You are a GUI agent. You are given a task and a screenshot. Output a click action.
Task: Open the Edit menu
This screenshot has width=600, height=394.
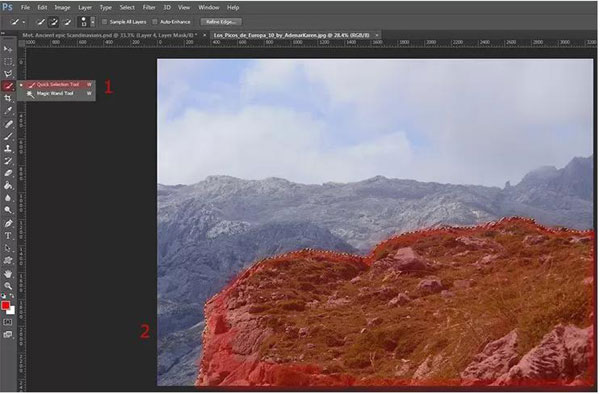click(42, 7)
